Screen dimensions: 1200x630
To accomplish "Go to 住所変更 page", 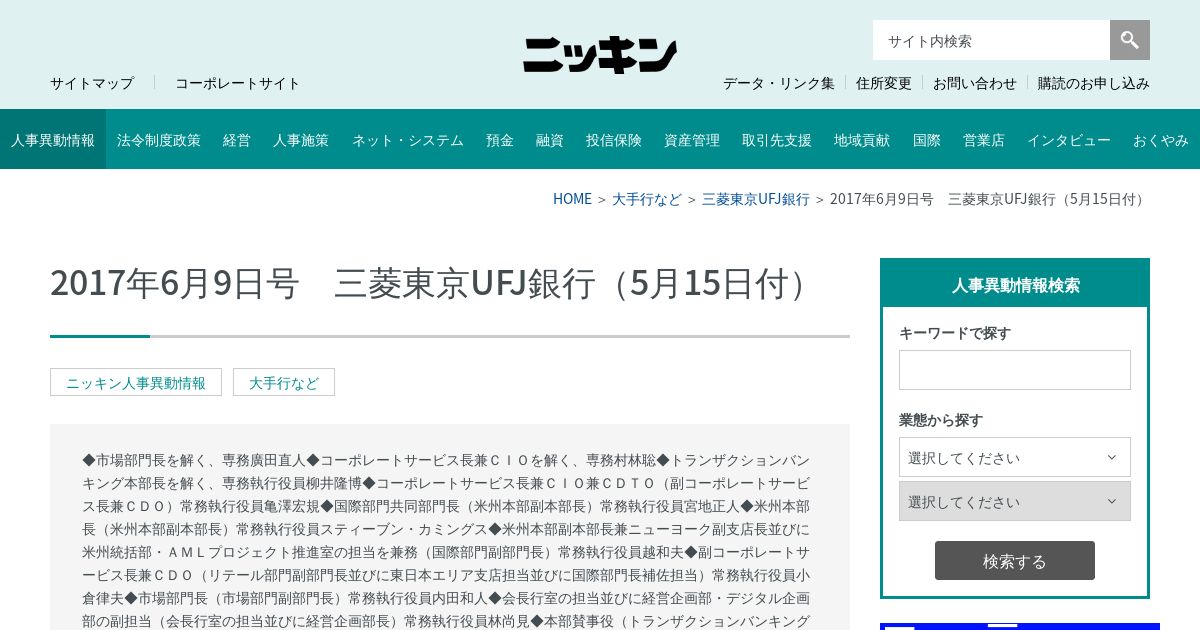I will [x=884, y=83].
